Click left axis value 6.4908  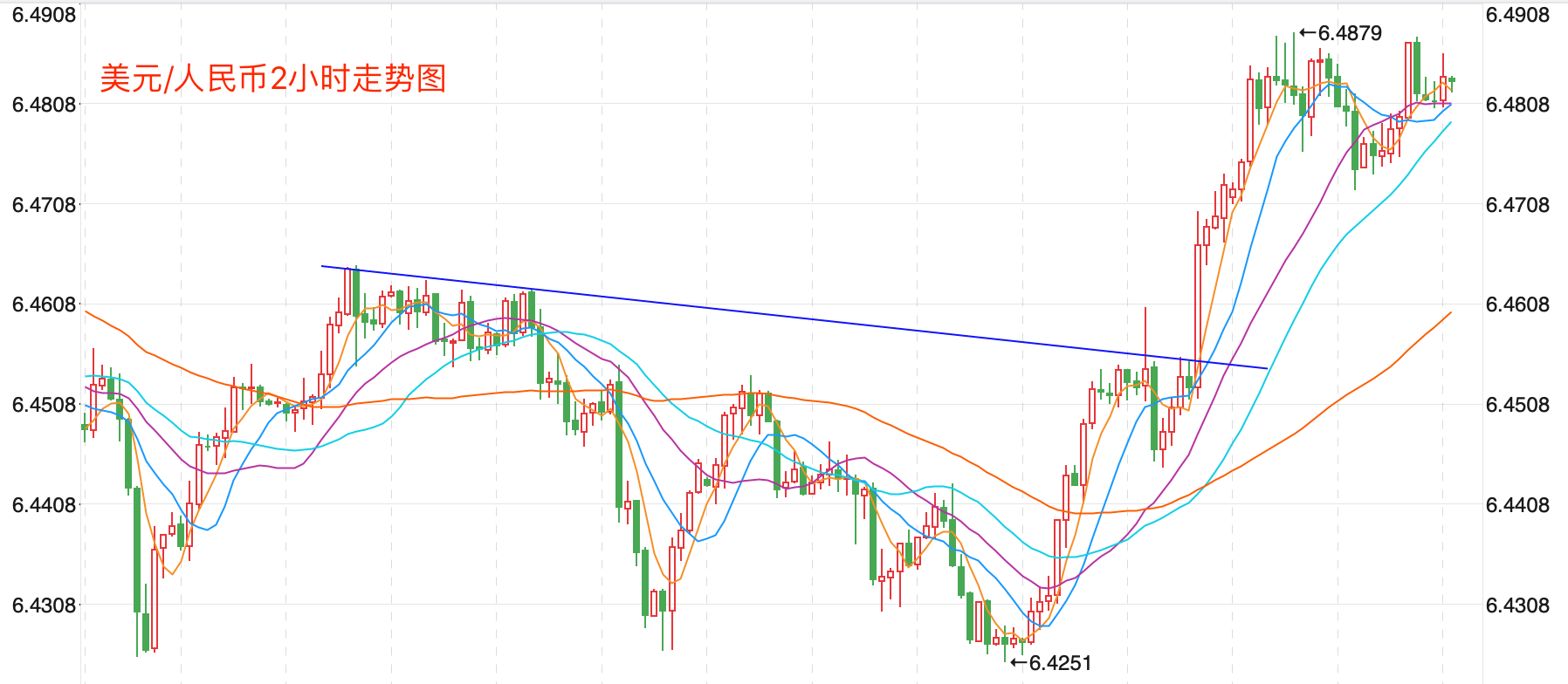[44, 15]
